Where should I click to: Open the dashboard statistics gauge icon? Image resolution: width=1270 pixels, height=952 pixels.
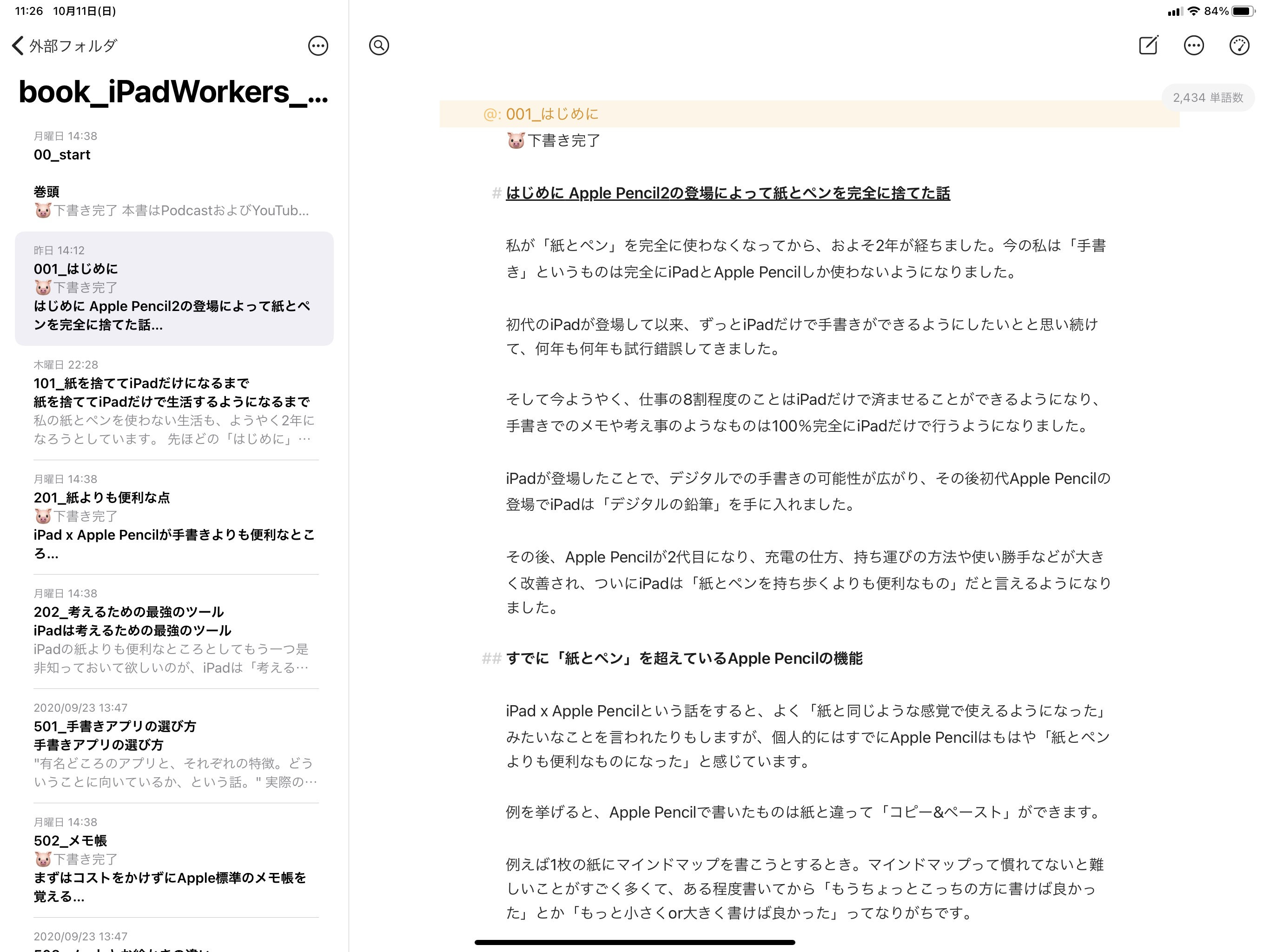tap(1239, 46)
